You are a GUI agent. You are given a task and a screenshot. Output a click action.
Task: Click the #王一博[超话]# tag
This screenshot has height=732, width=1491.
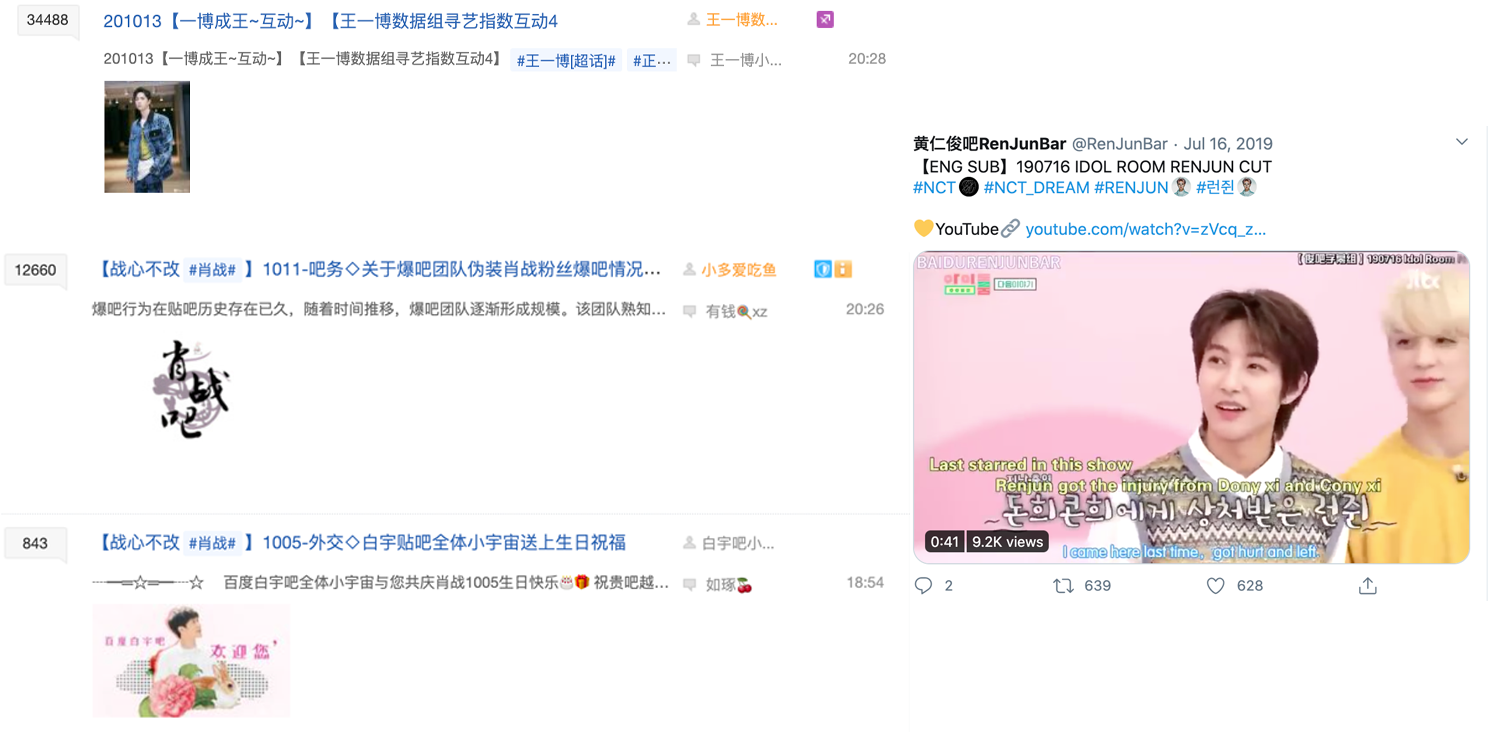tap(566, 61)
